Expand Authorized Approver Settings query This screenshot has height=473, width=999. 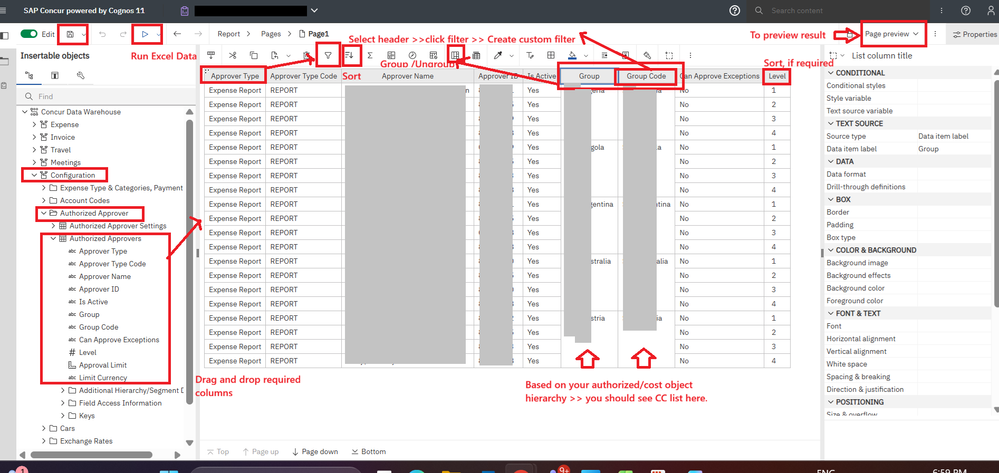tap(53, 226)
